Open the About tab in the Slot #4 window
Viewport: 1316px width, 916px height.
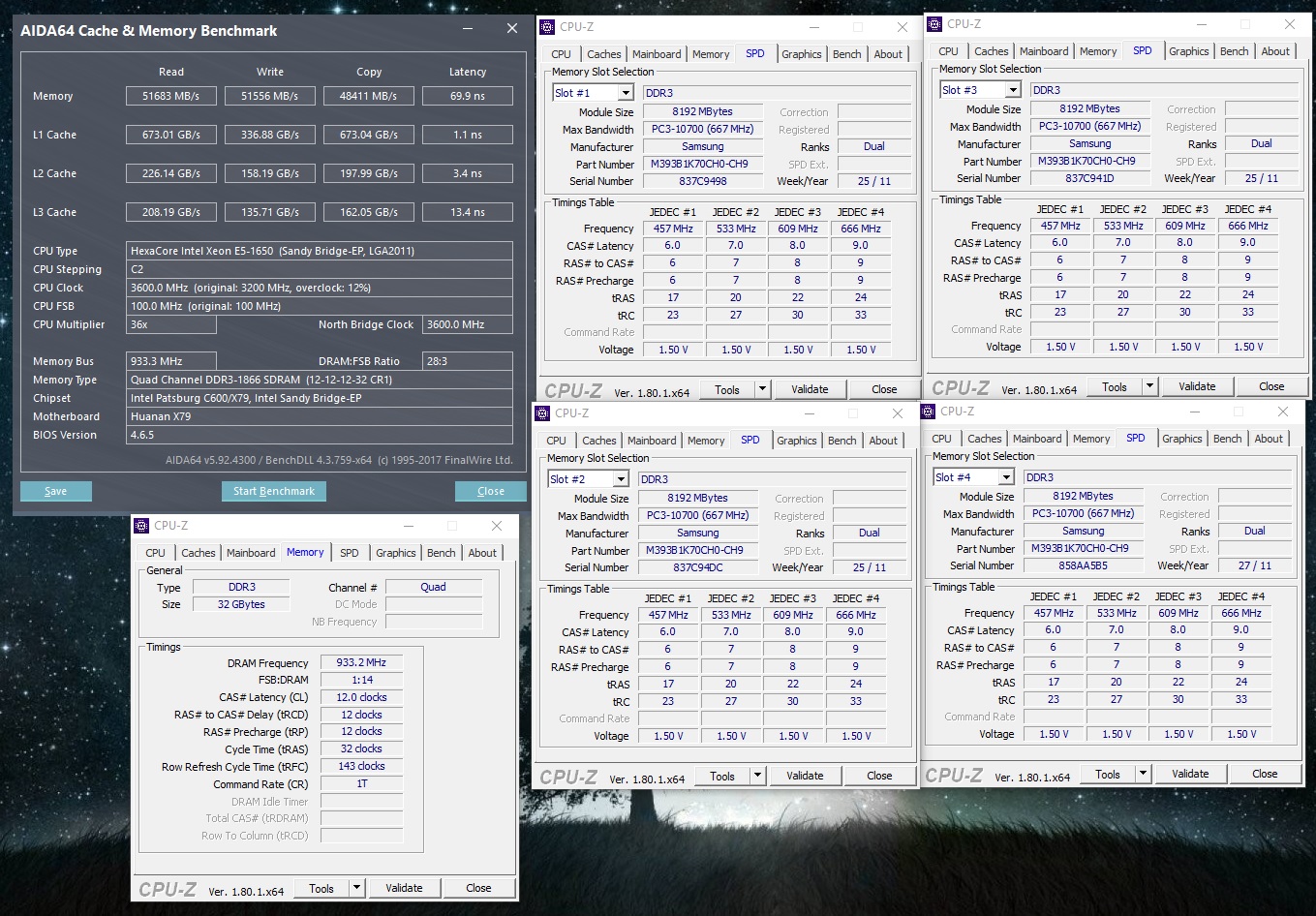pos(1269,439)
